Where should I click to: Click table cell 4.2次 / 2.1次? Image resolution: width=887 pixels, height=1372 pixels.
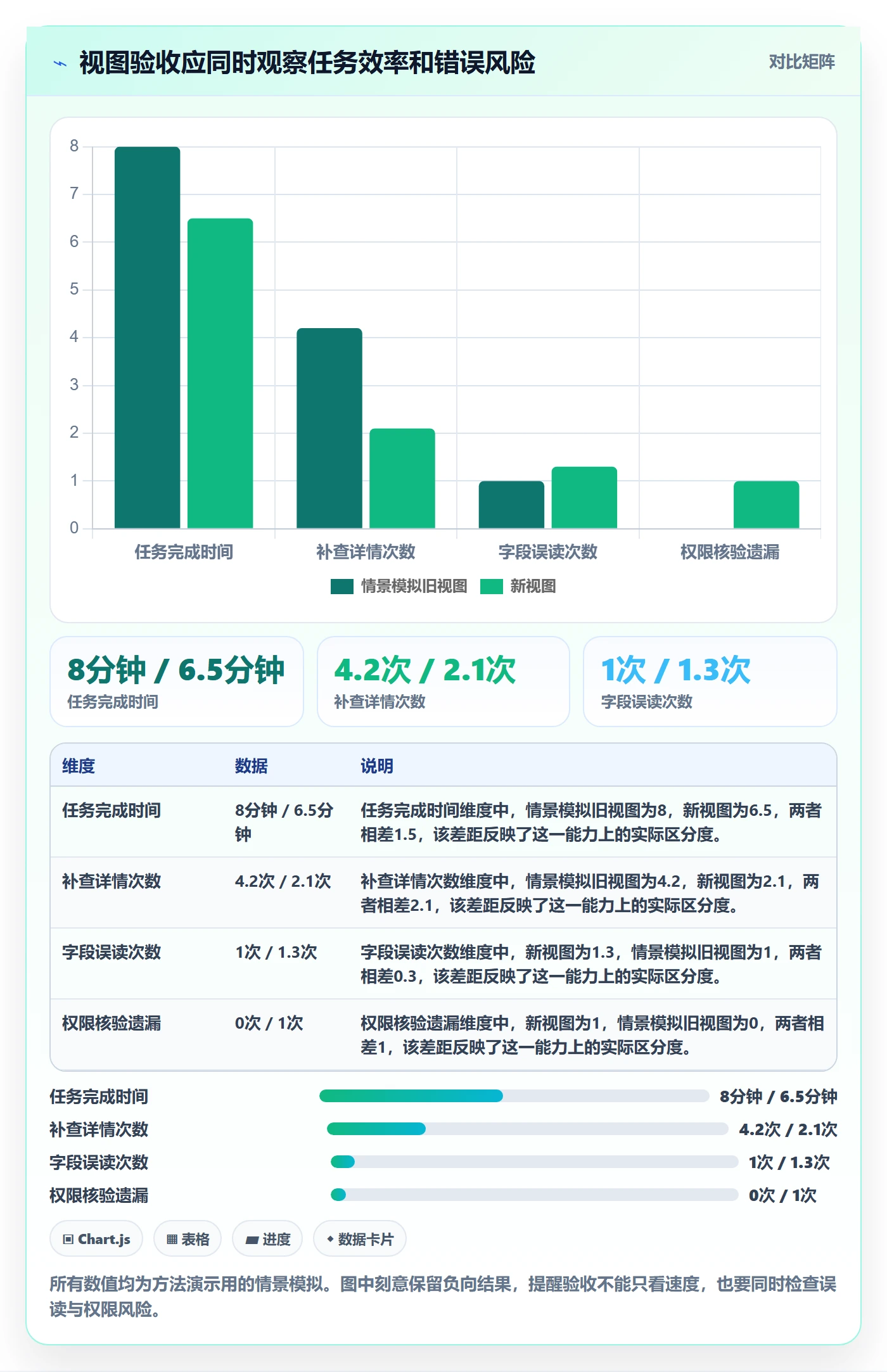(283, 881)
